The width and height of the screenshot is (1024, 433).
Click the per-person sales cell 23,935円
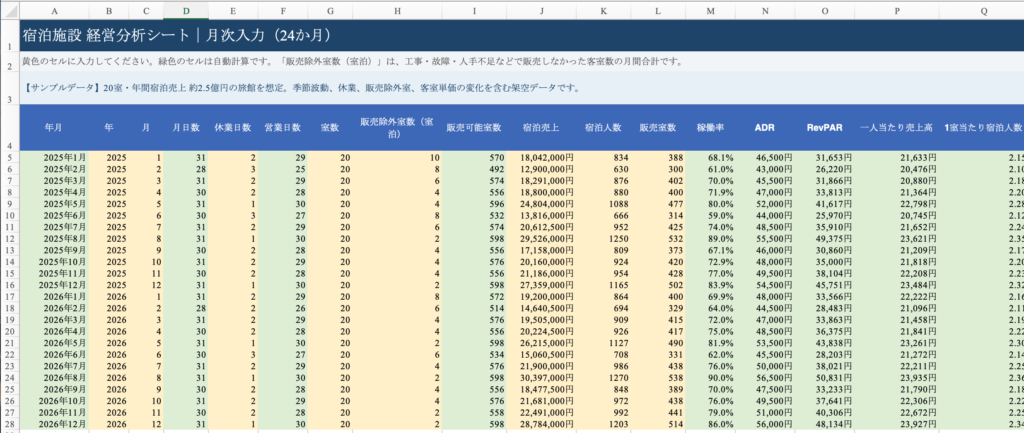click(x=898, y=377)
